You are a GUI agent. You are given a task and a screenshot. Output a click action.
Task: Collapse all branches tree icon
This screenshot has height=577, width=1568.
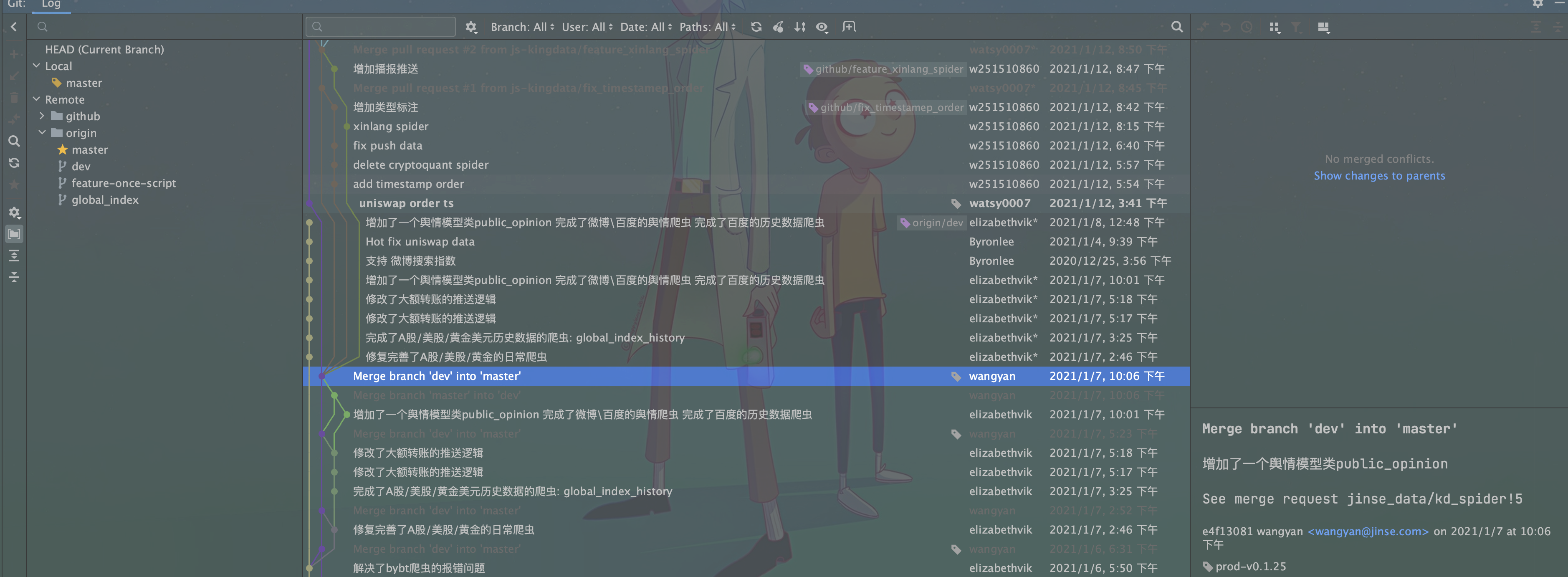point(14,278)
